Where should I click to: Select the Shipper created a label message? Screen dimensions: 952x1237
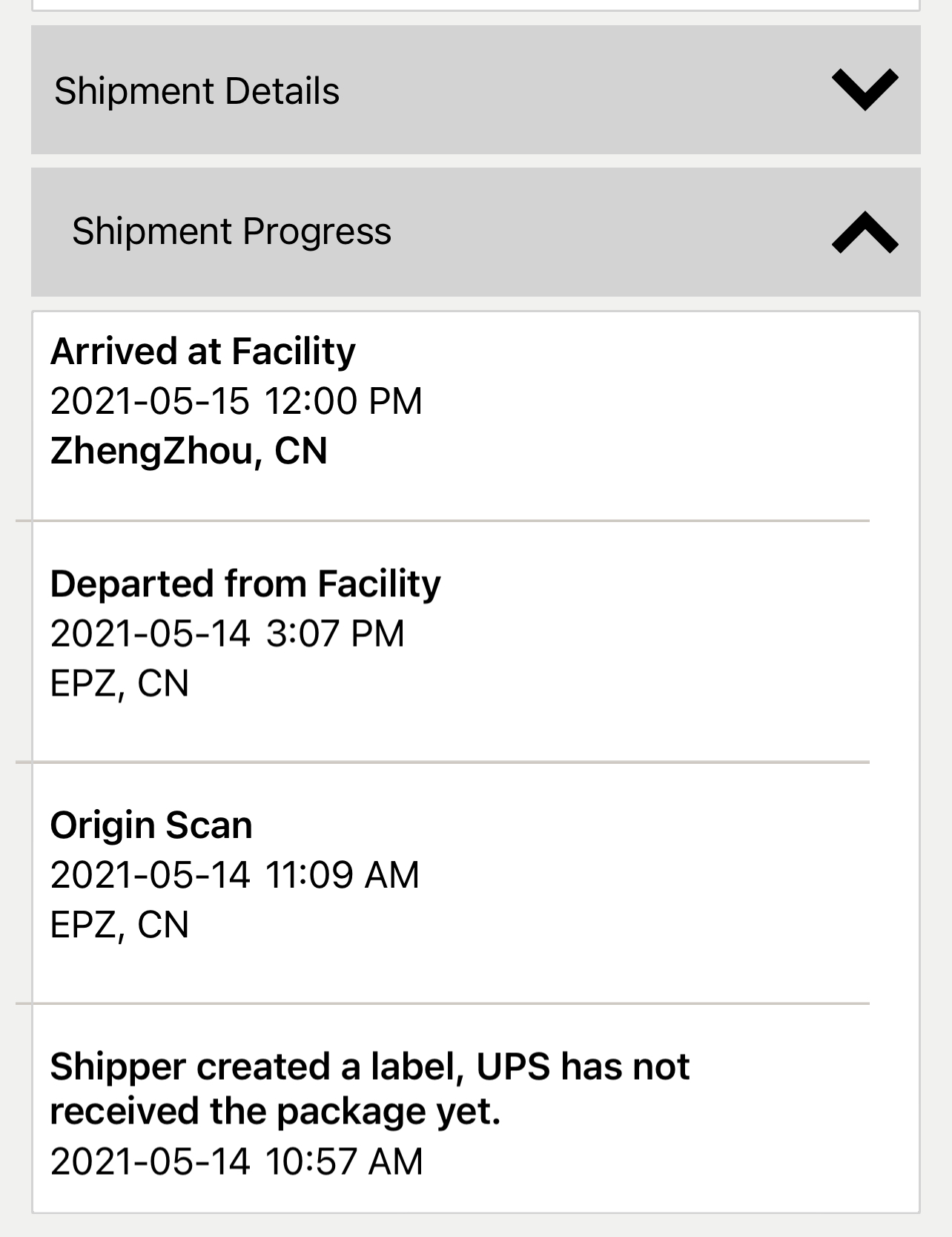click(x=369, y=1089)
